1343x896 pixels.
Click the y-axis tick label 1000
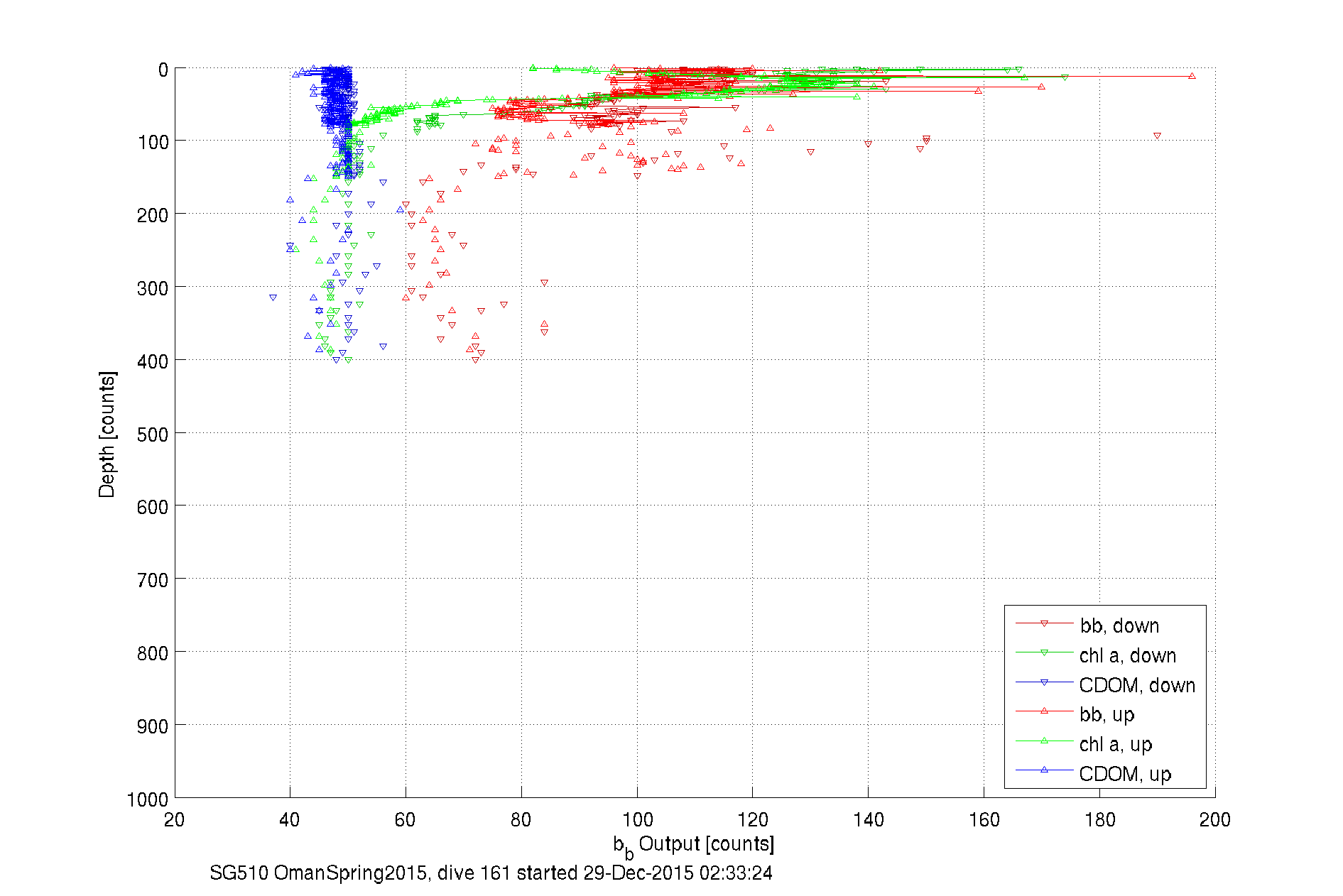[147, 799]
